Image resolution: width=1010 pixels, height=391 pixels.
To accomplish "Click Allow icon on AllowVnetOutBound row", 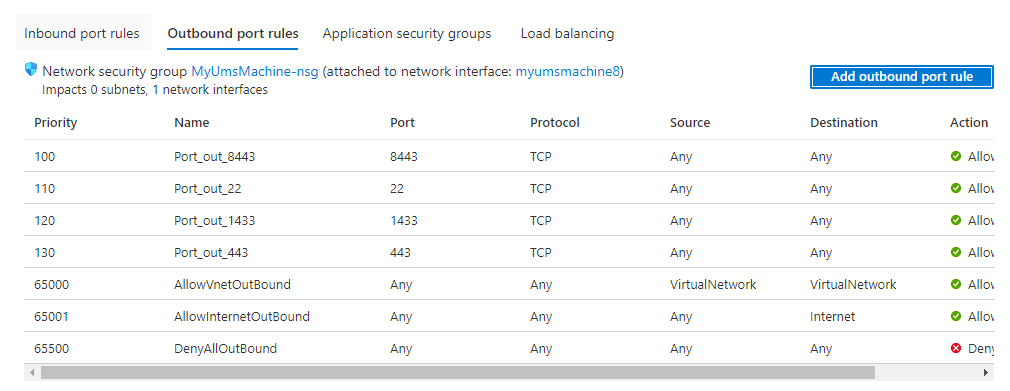I will (x=956, y=284).
